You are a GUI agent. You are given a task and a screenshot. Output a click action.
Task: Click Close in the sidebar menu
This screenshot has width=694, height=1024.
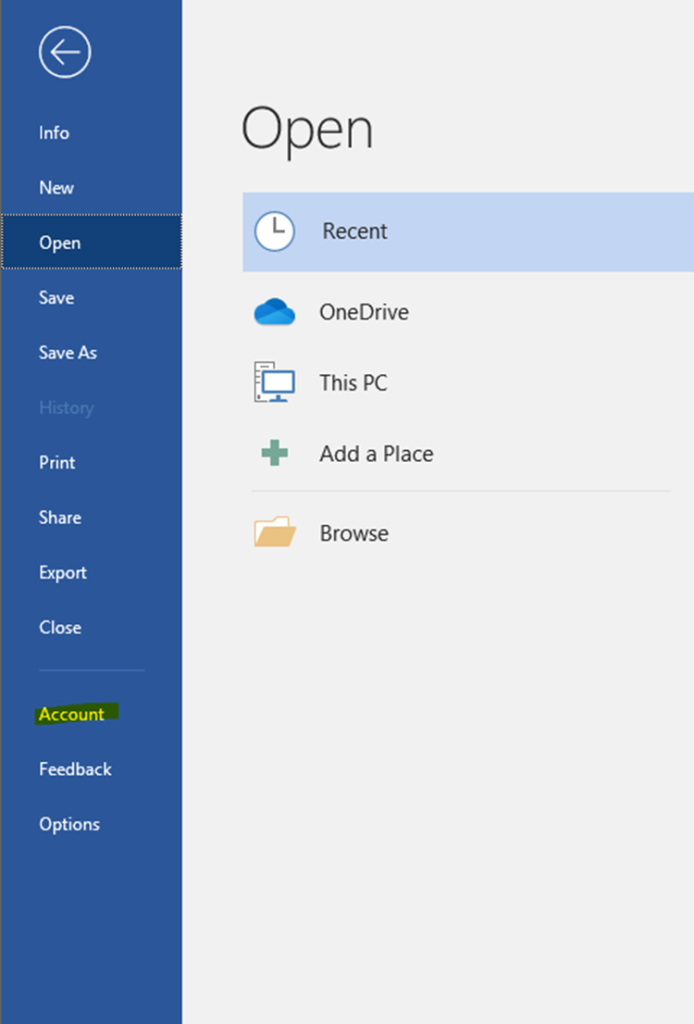[60, 628]
